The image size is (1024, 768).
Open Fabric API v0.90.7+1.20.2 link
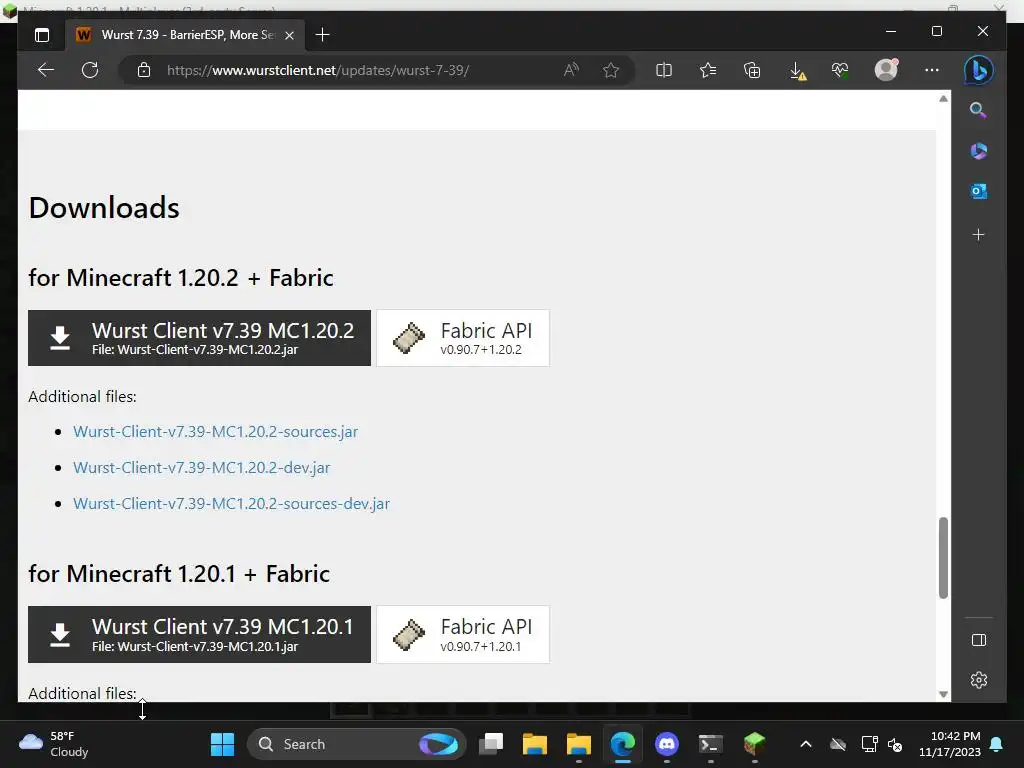[x=463, y=338]
